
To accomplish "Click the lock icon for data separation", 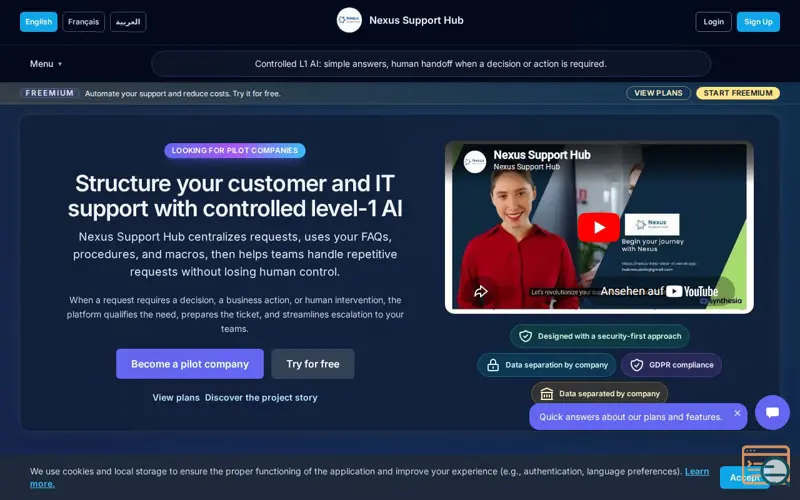I will 493,365.
